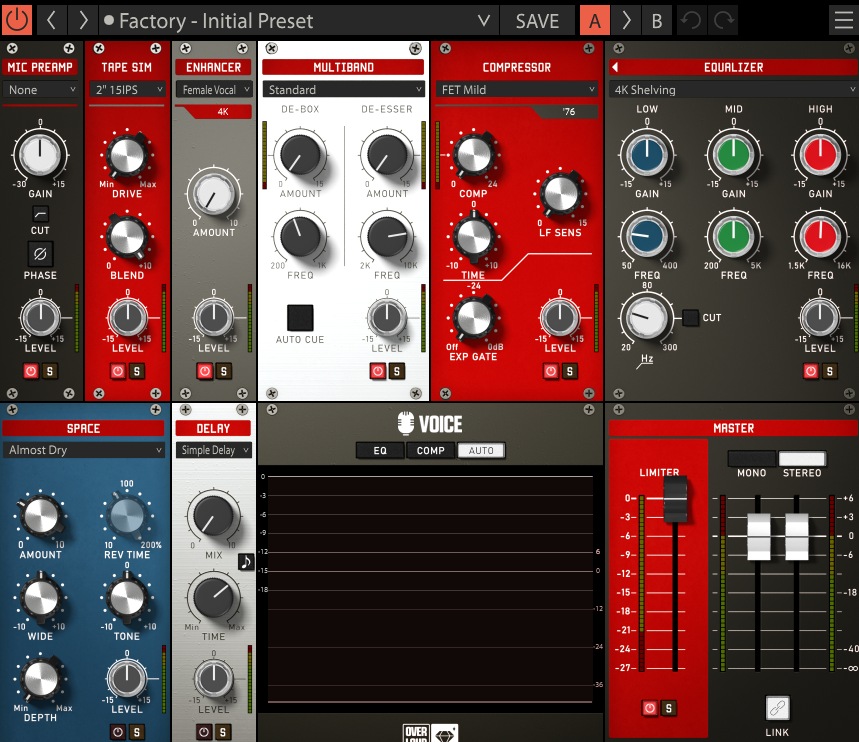Toggle Compressor power button
Screen dimensions: 859x742
click(x=551, y=371)
